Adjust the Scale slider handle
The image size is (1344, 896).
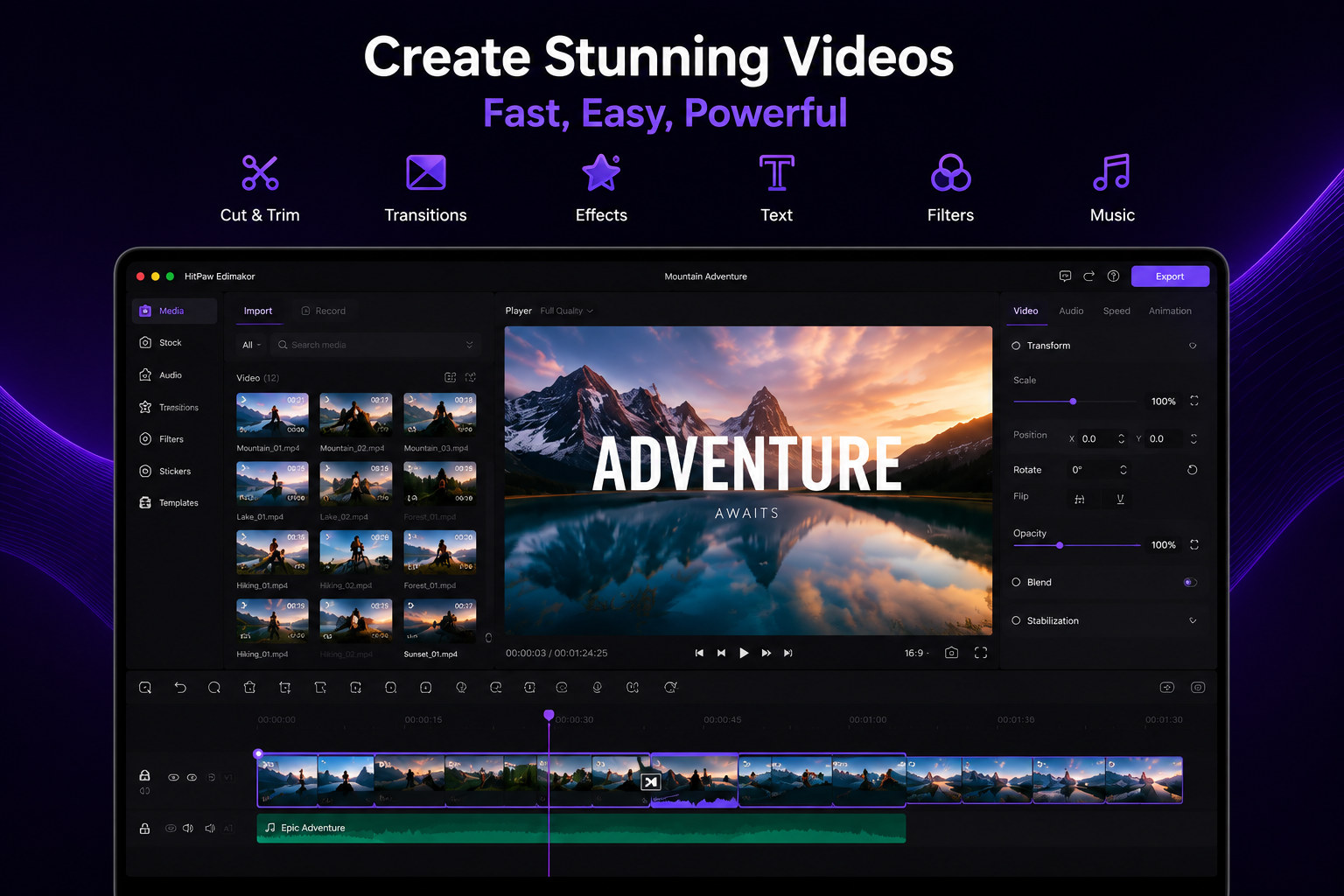1073,402
